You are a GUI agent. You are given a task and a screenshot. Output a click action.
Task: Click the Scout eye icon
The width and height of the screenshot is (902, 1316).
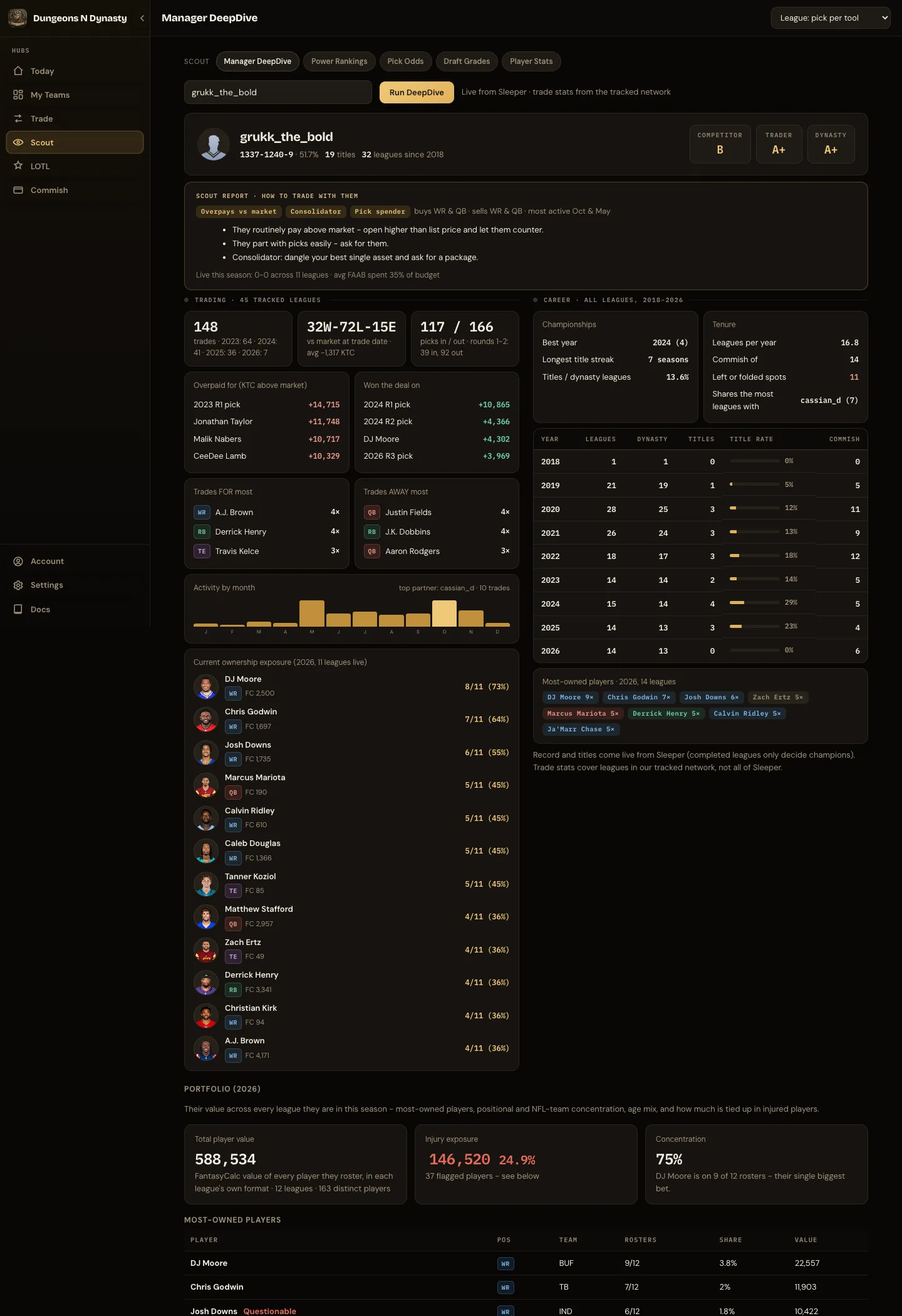18,142
